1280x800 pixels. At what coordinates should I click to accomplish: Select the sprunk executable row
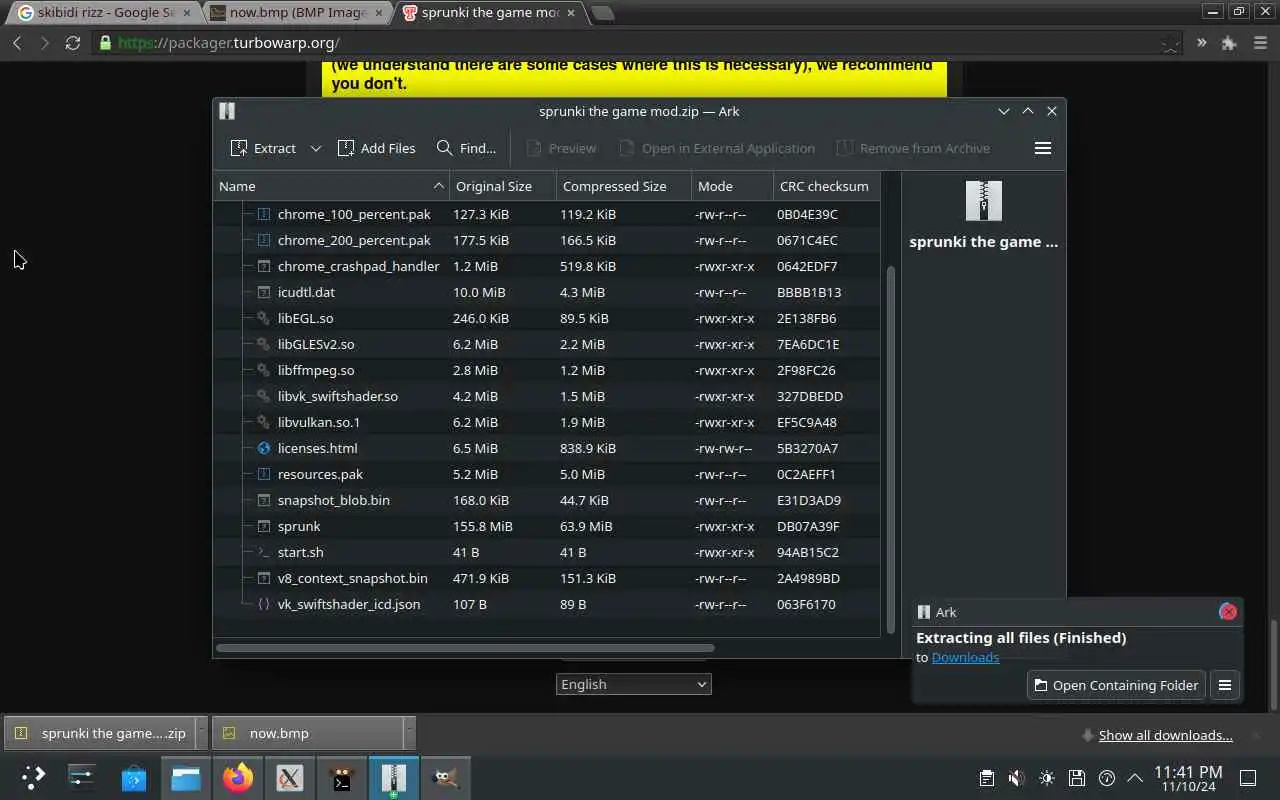click(547, 526)
